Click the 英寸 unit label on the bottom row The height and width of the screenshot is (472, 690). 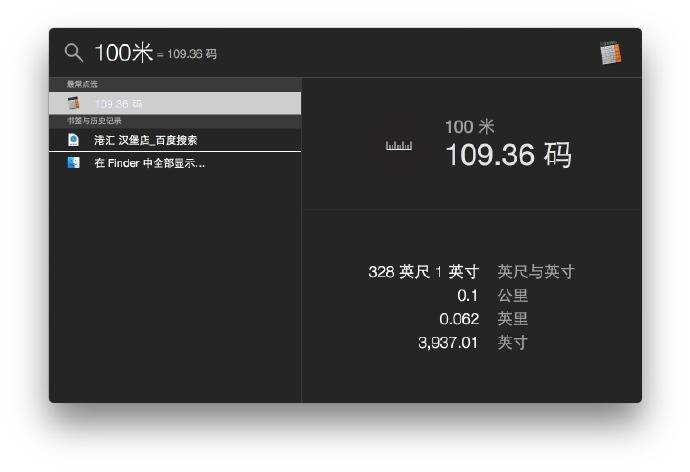pyautogui.click(x=512, y=343)
